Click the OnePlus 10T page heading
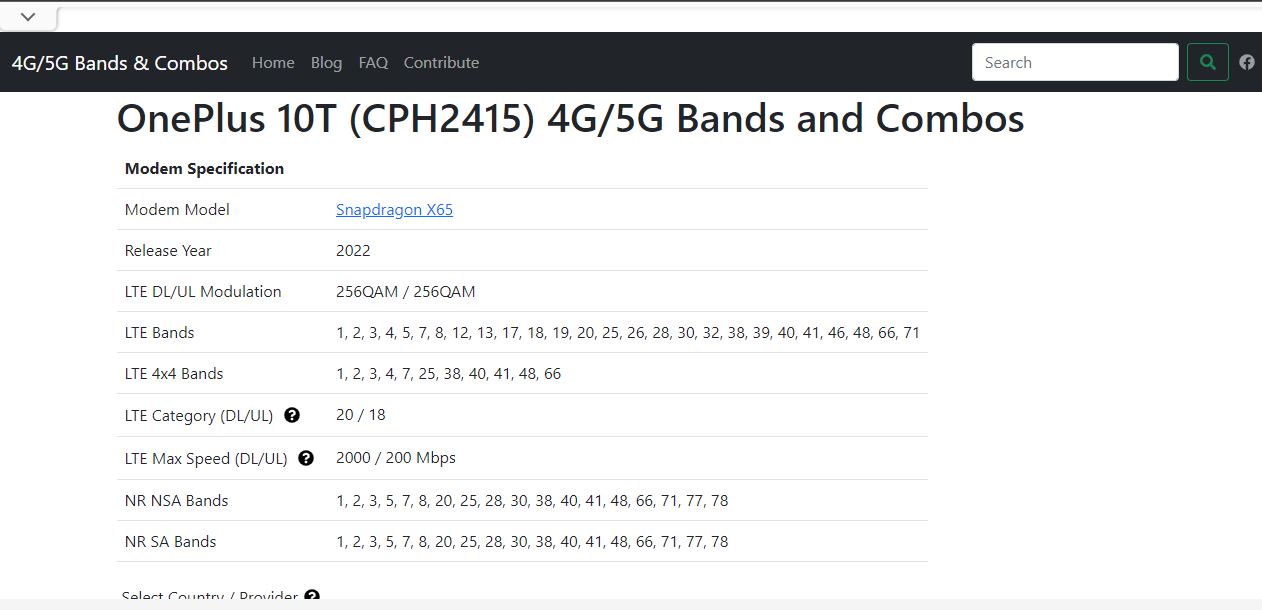Screen dimensions: 1262x610 [x=570, y=118]
